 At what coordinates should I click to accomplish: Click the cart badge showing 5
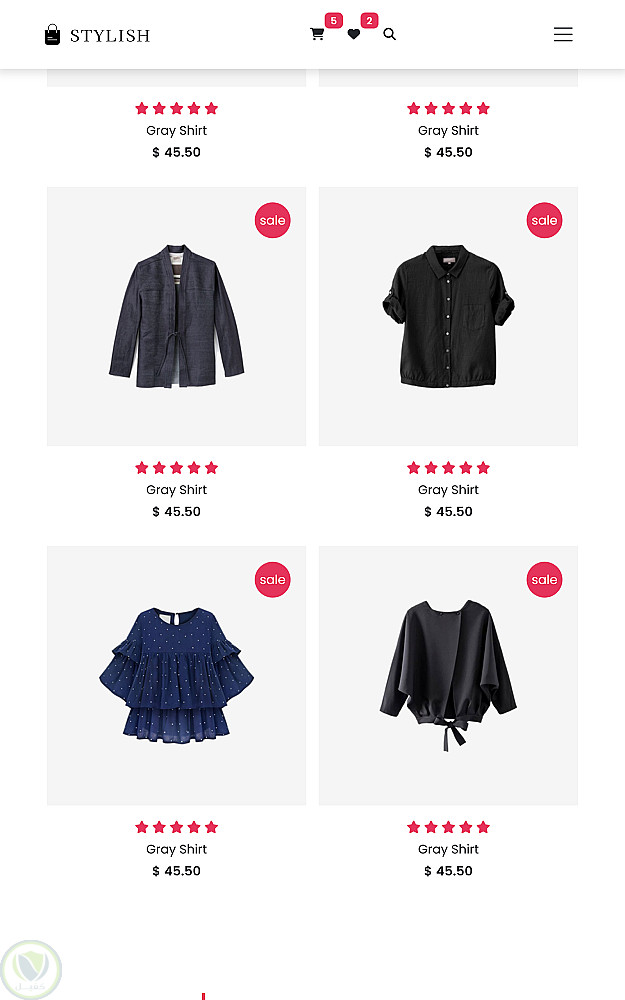point(334,20)
